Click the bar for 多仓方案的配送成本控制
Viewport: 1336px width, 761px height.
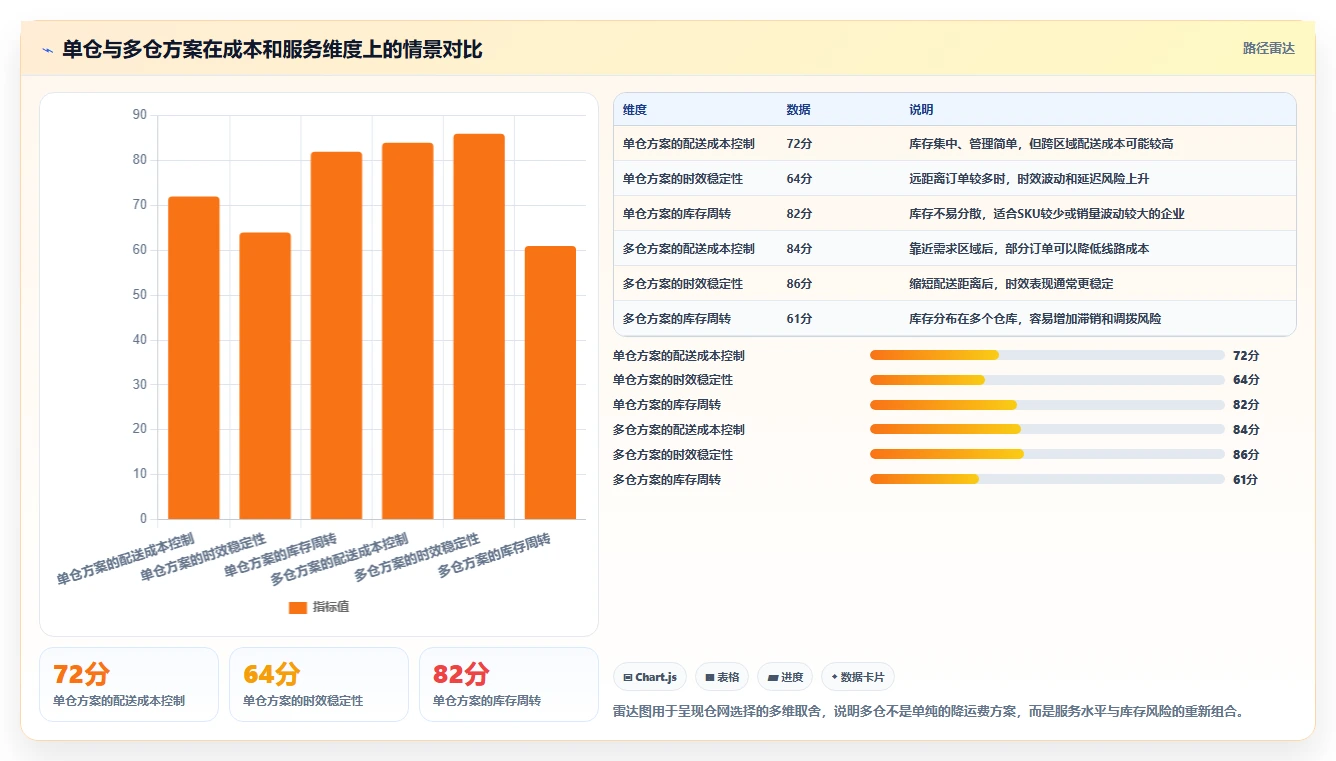(408, 331)
